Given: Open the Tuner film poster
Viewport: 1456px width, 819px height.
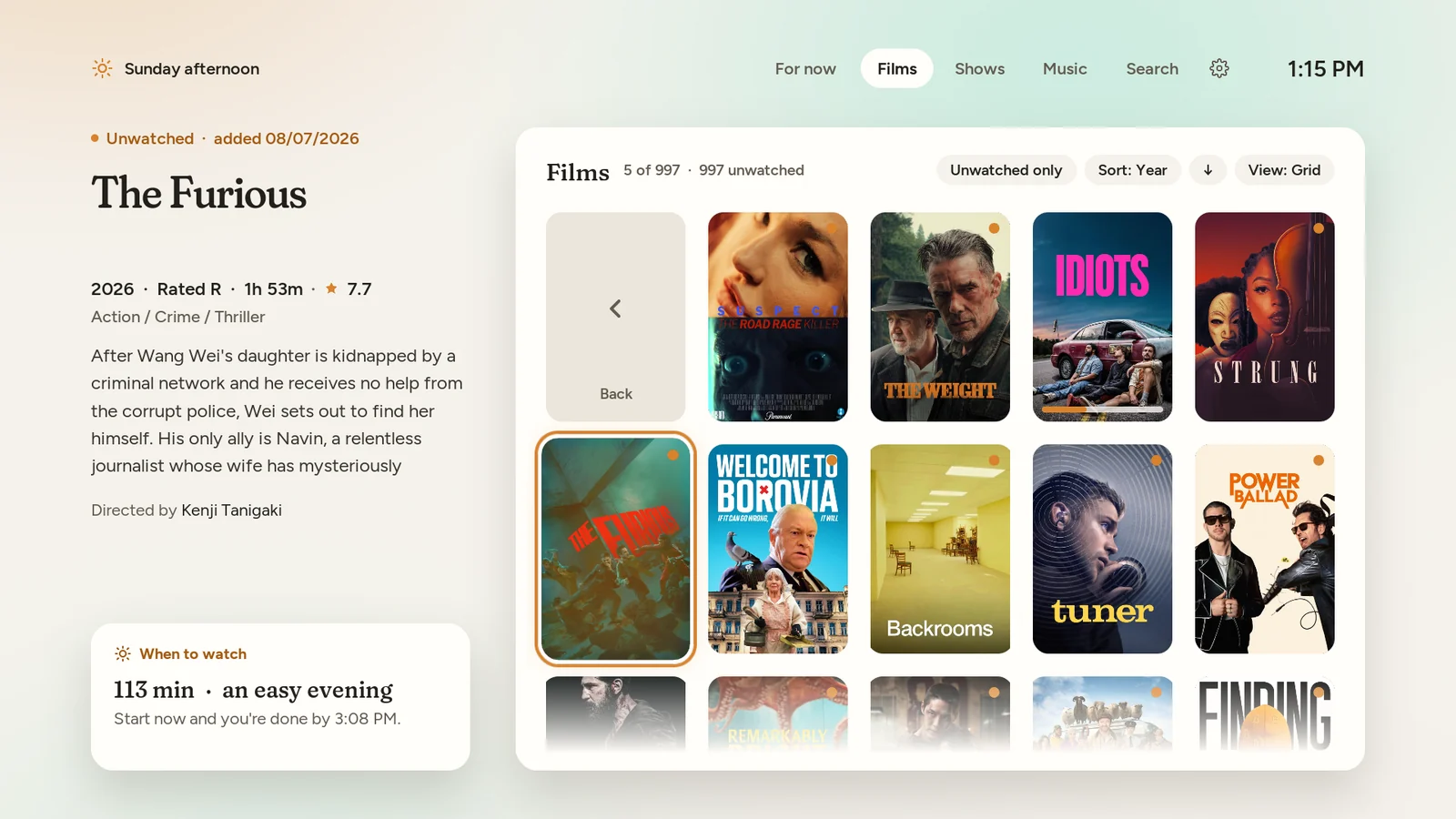Looking at the screenshot, I should point(1102,549).
